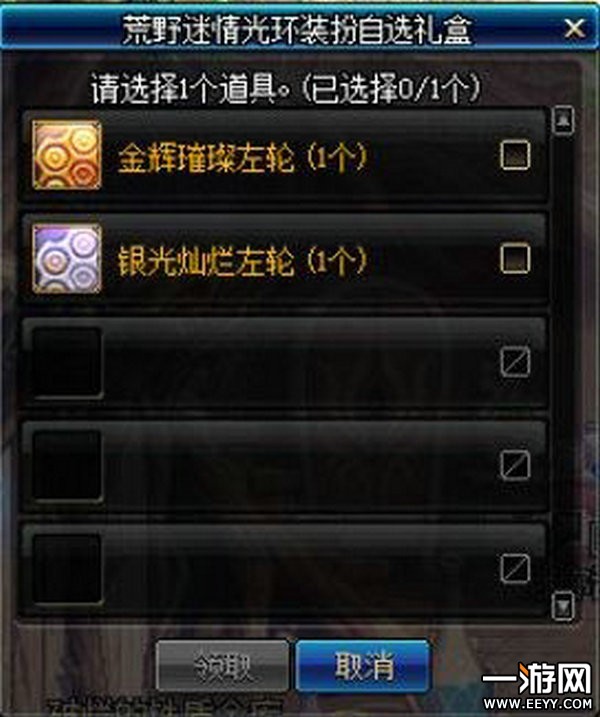The image size is (600, 717).
Task: Click the golden 金辉璀璨左轮 item icon
Action: [x=67, y=155]
